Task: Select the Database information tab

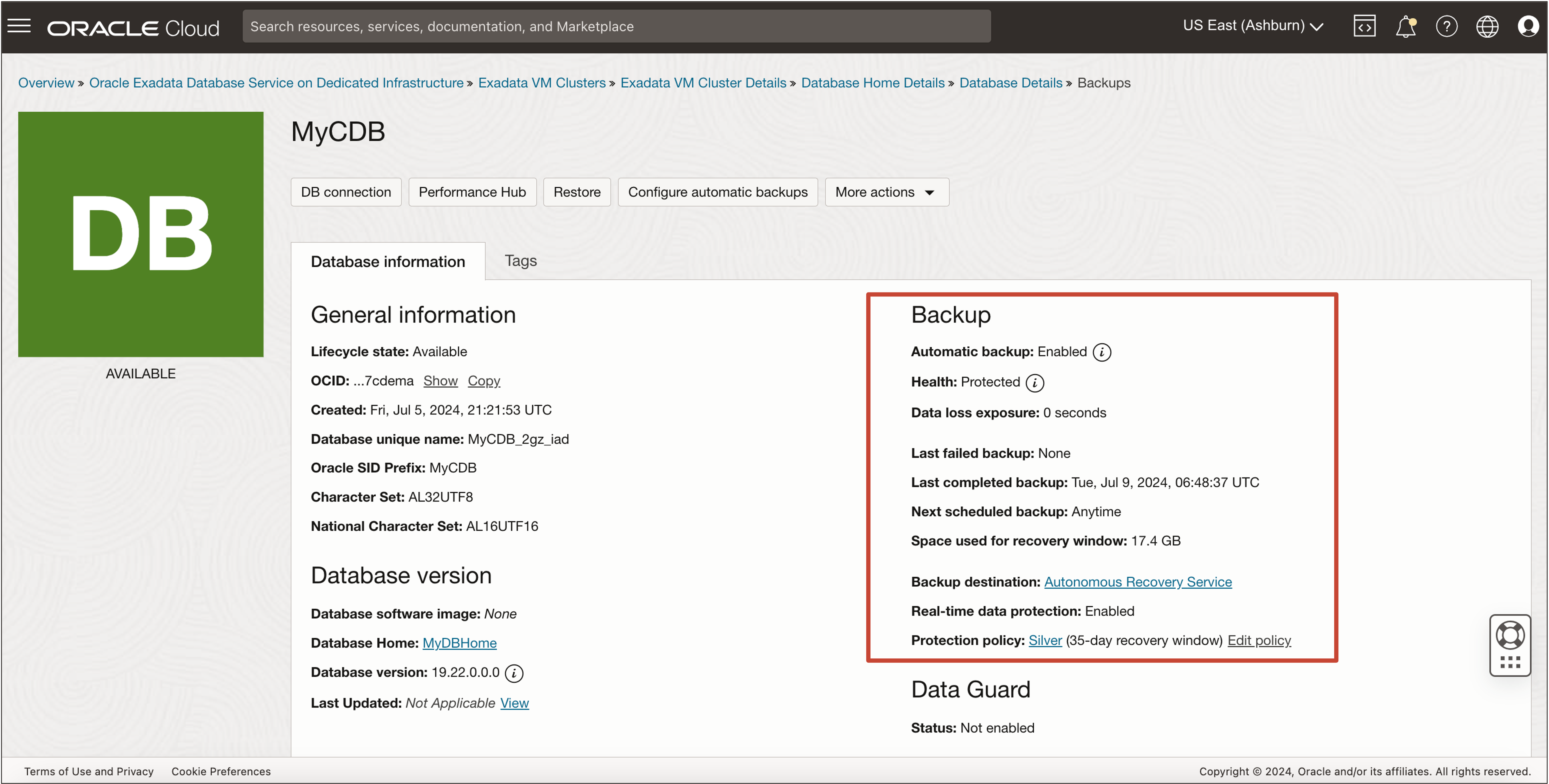Action: pyautogui.click(x=388, y=262)
